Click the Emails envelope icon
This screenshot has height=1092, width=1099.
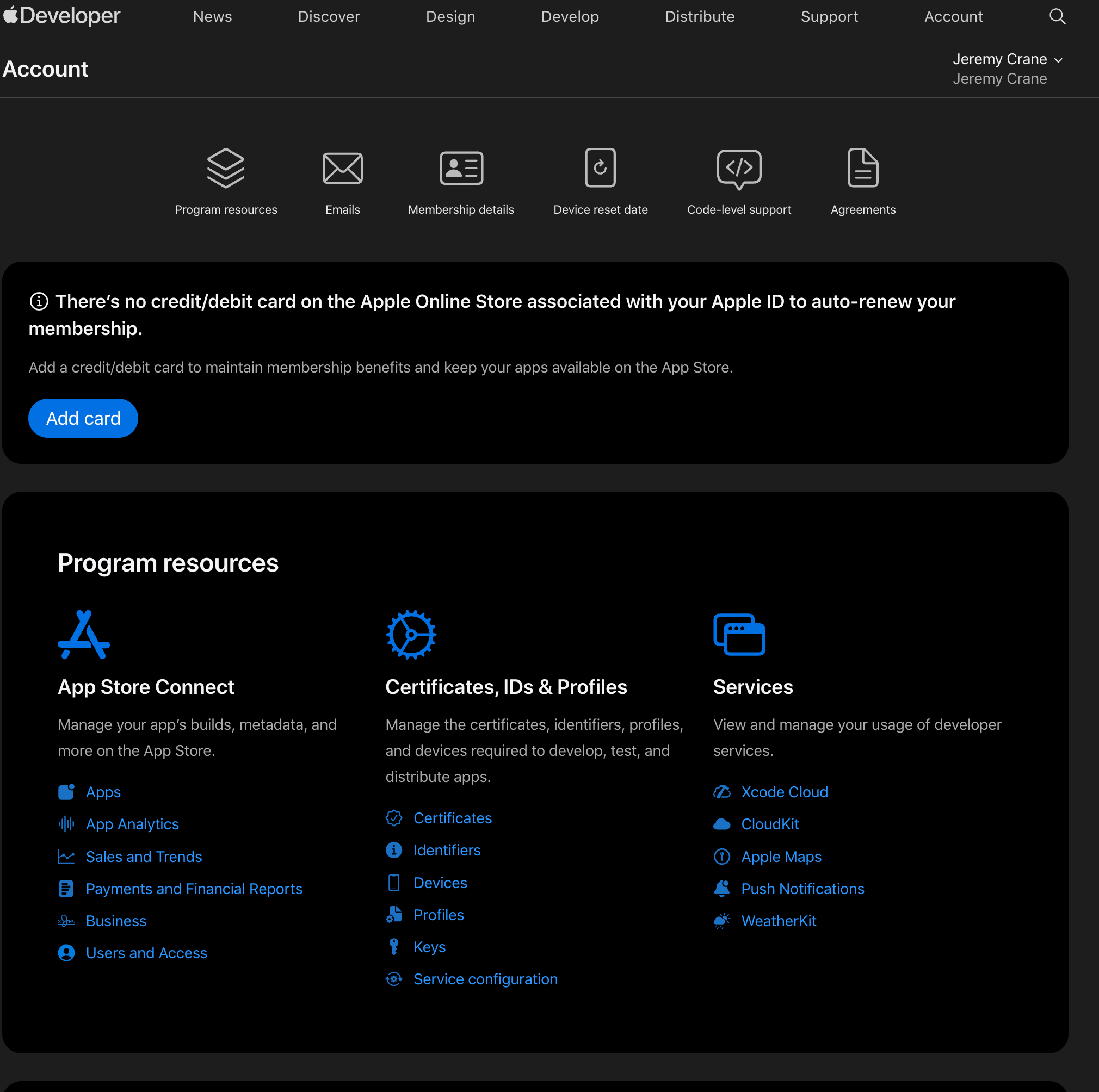[x=342, y=168]
